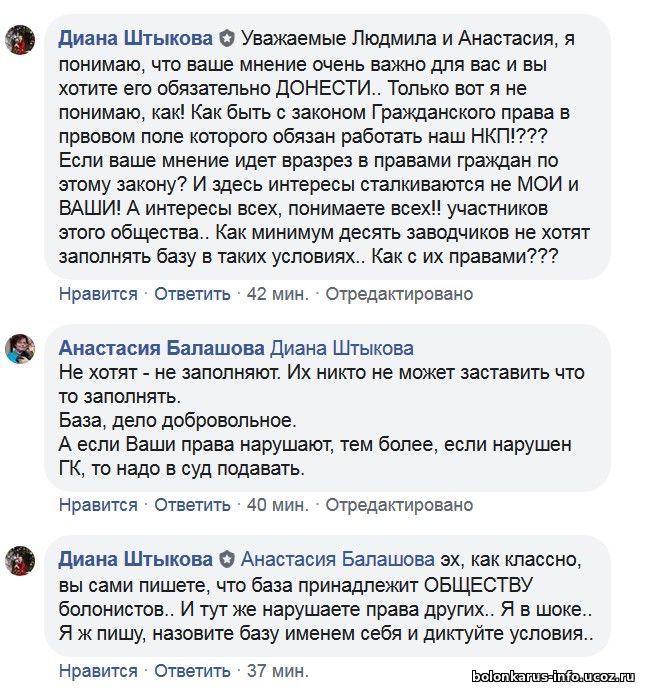Open the 40 мин. timestamp link
The width and height of the screenshot is (645, 692).
pyautogui.click(x=278, y=505)
